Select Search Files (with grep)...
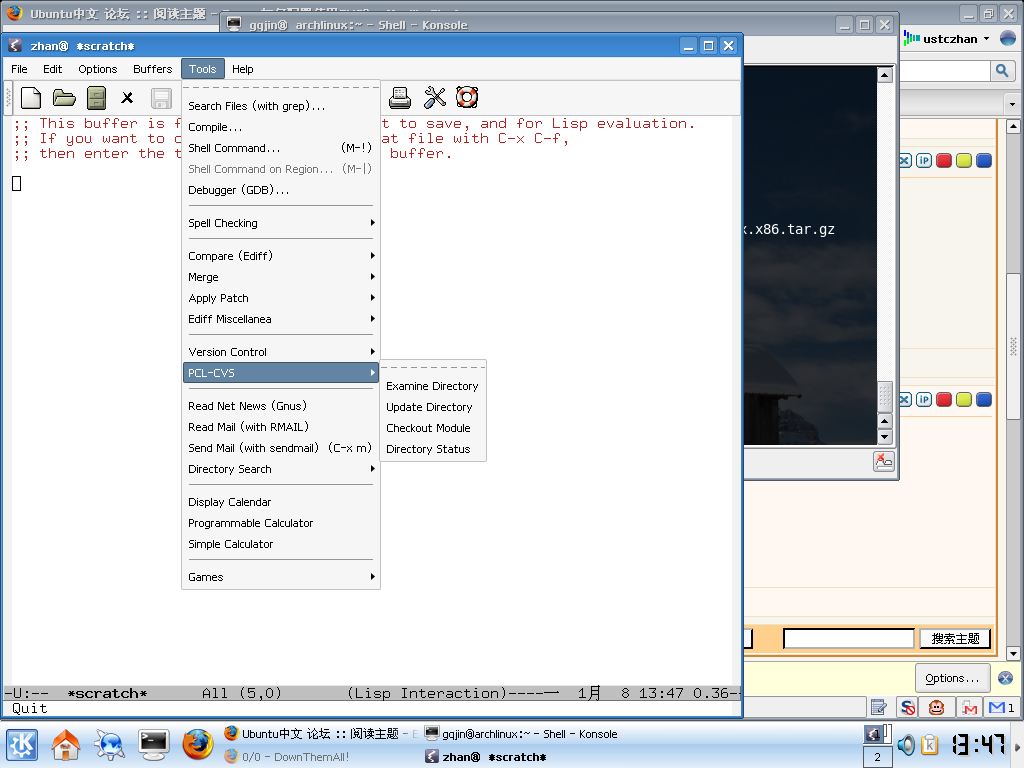 click(281, 106)
